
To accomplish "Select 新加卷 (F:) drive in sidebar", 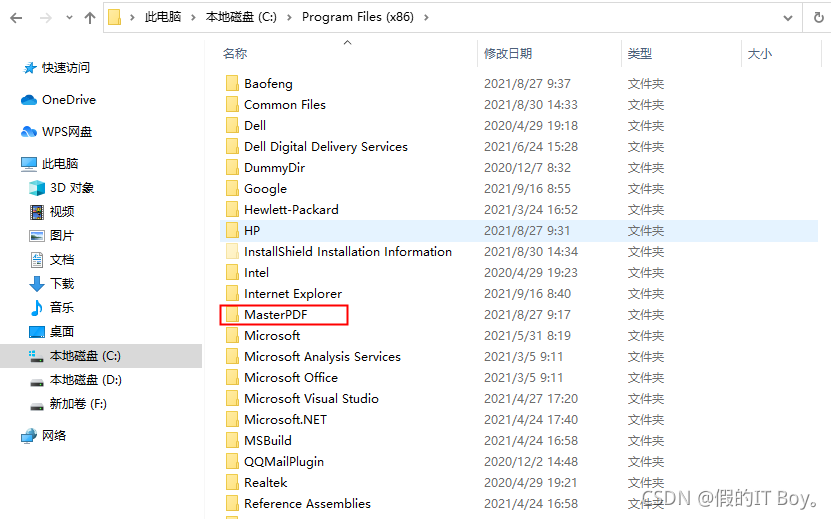I will pyautogui.click(x=78, y=404).
